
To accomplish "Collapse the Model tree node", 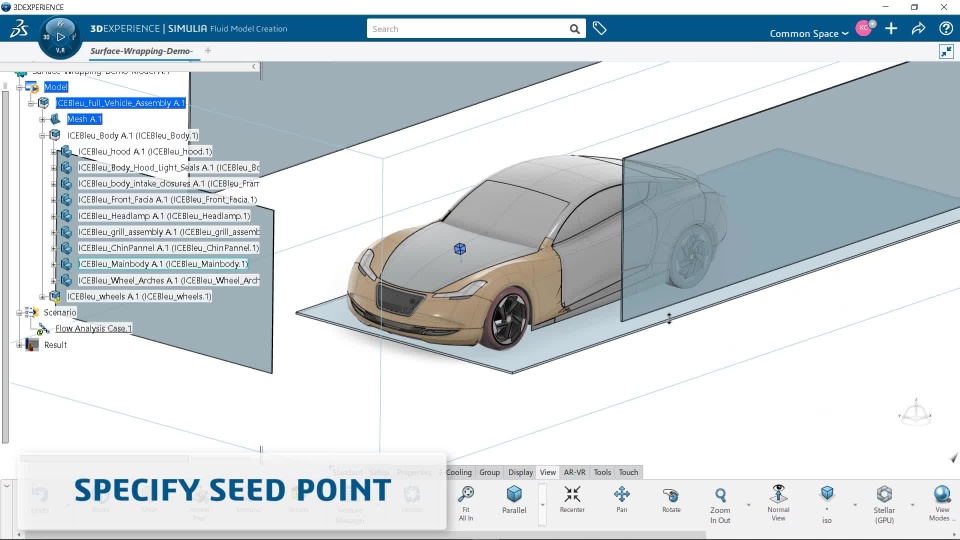I will pos(20,88).
